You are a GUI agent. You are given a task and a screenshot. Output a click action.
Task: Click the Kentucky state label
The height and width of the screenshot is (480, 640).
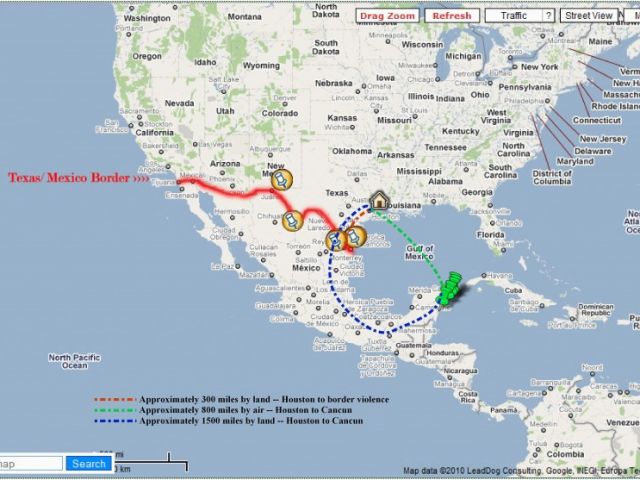(x=461, y=131)
